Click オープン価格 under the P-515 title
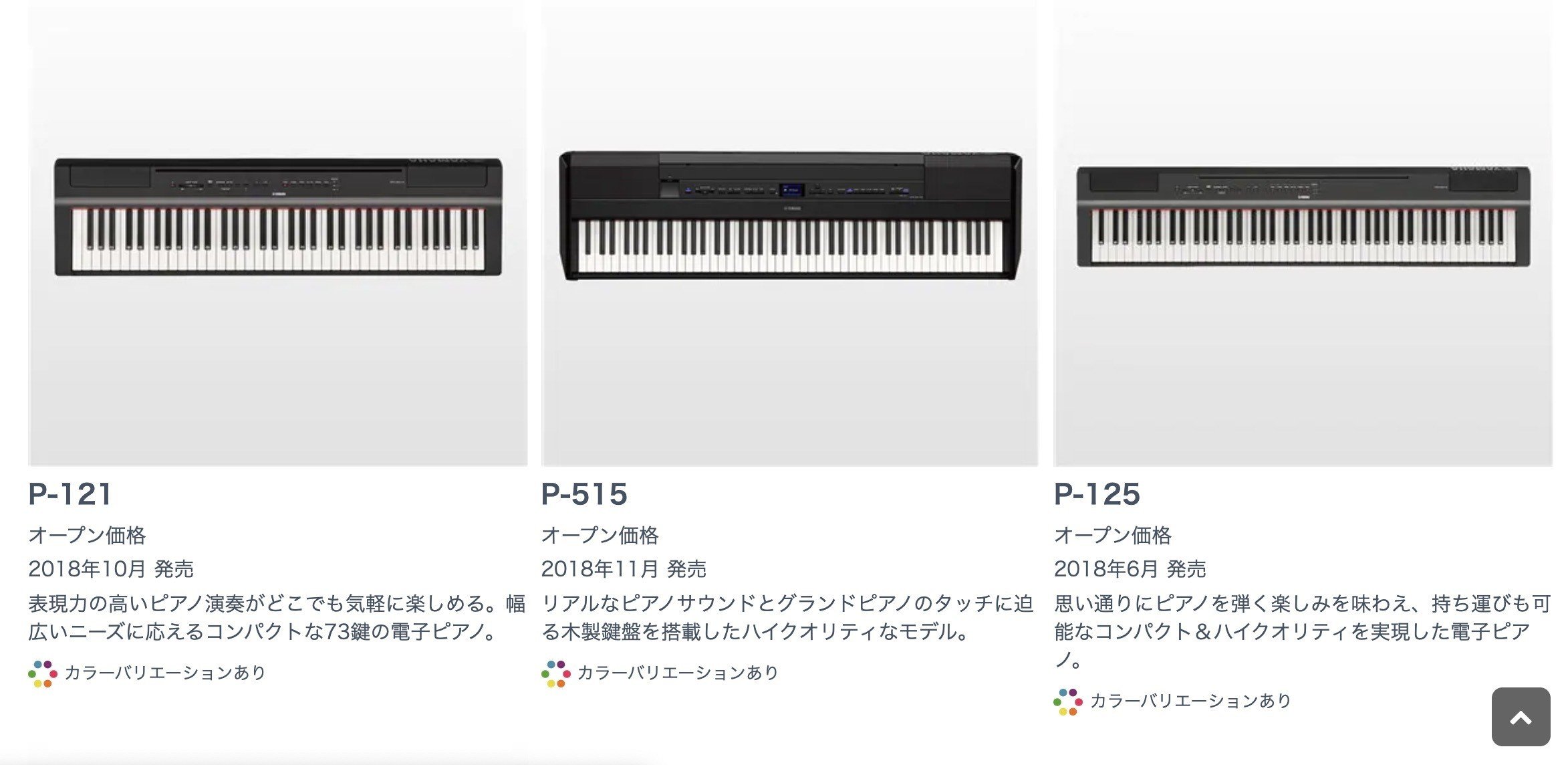The image size is (1568, 765). [600, 535]
